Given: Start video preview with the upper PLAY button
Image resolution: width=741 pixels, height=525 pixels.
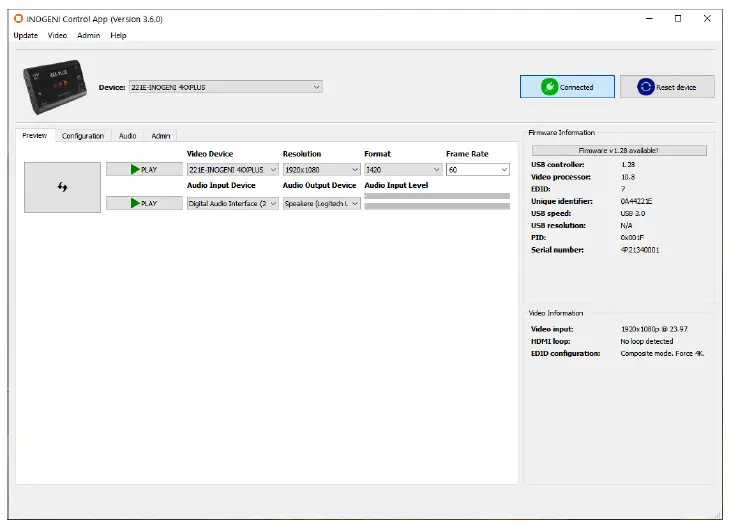Looking at the screenshot, I should pos(144,170).
